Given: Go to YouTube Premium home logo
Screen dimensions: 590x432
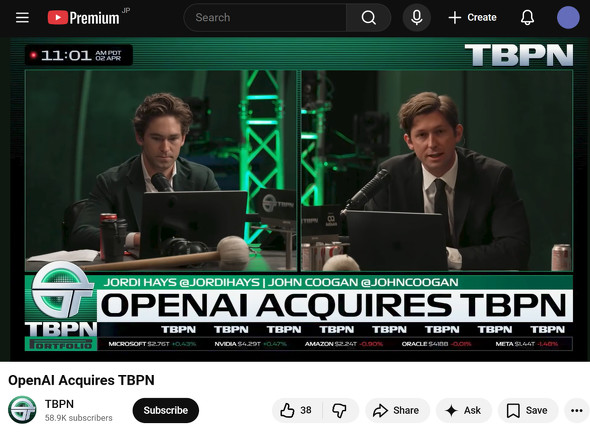Looking at the screenshot, I should coord(84,17).
